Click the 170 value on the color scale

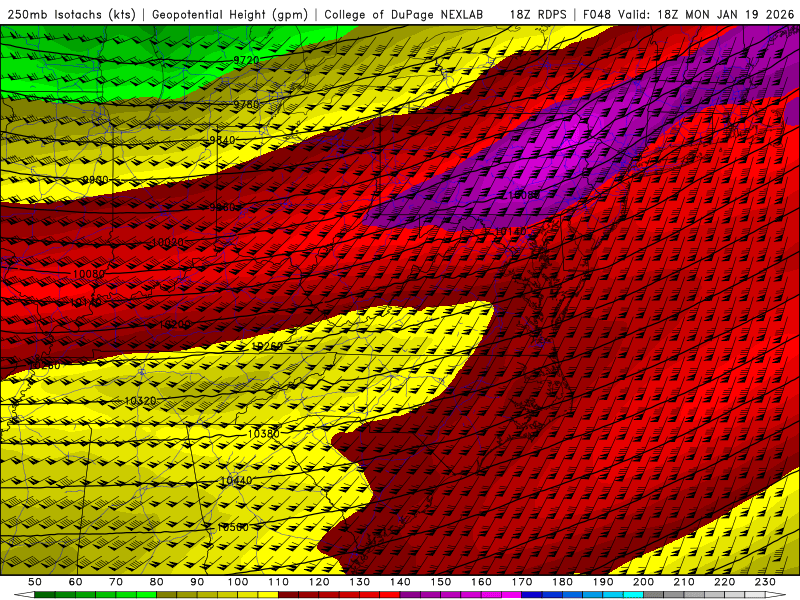[x=521, y=582]
